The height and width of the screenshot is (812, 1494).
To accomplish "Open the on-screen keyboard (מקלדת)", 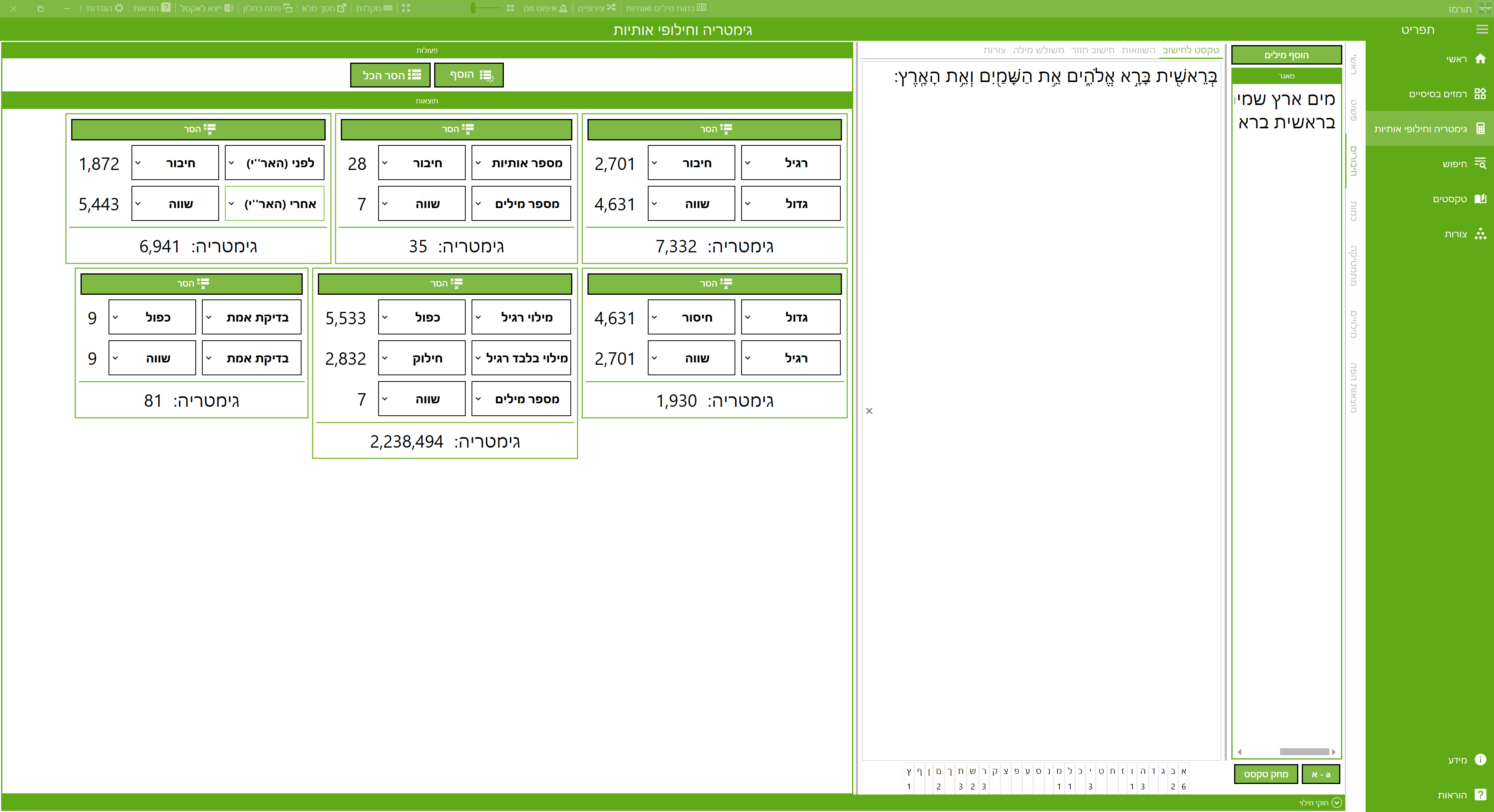I will pos(388,8).
